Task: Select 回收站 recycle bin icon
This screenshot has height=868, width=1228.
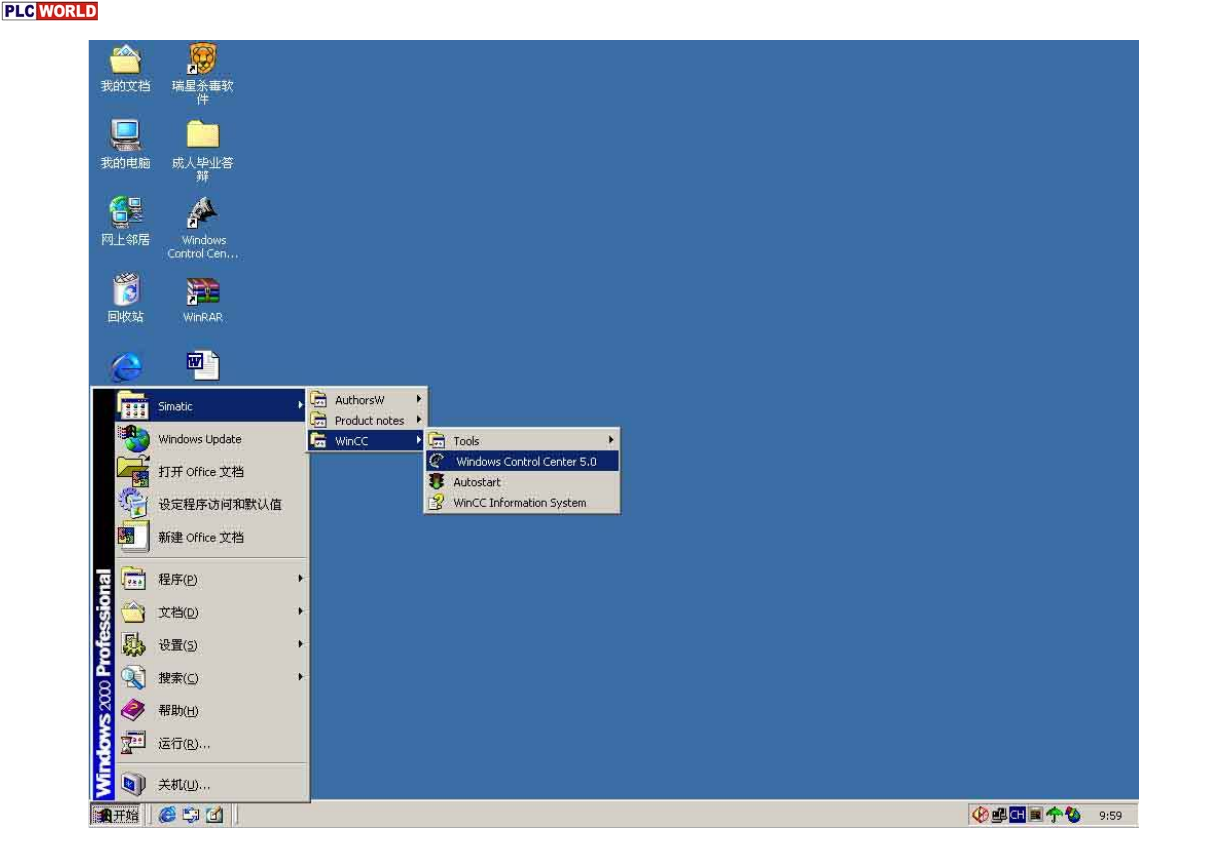Action: [x=125, y=298]
